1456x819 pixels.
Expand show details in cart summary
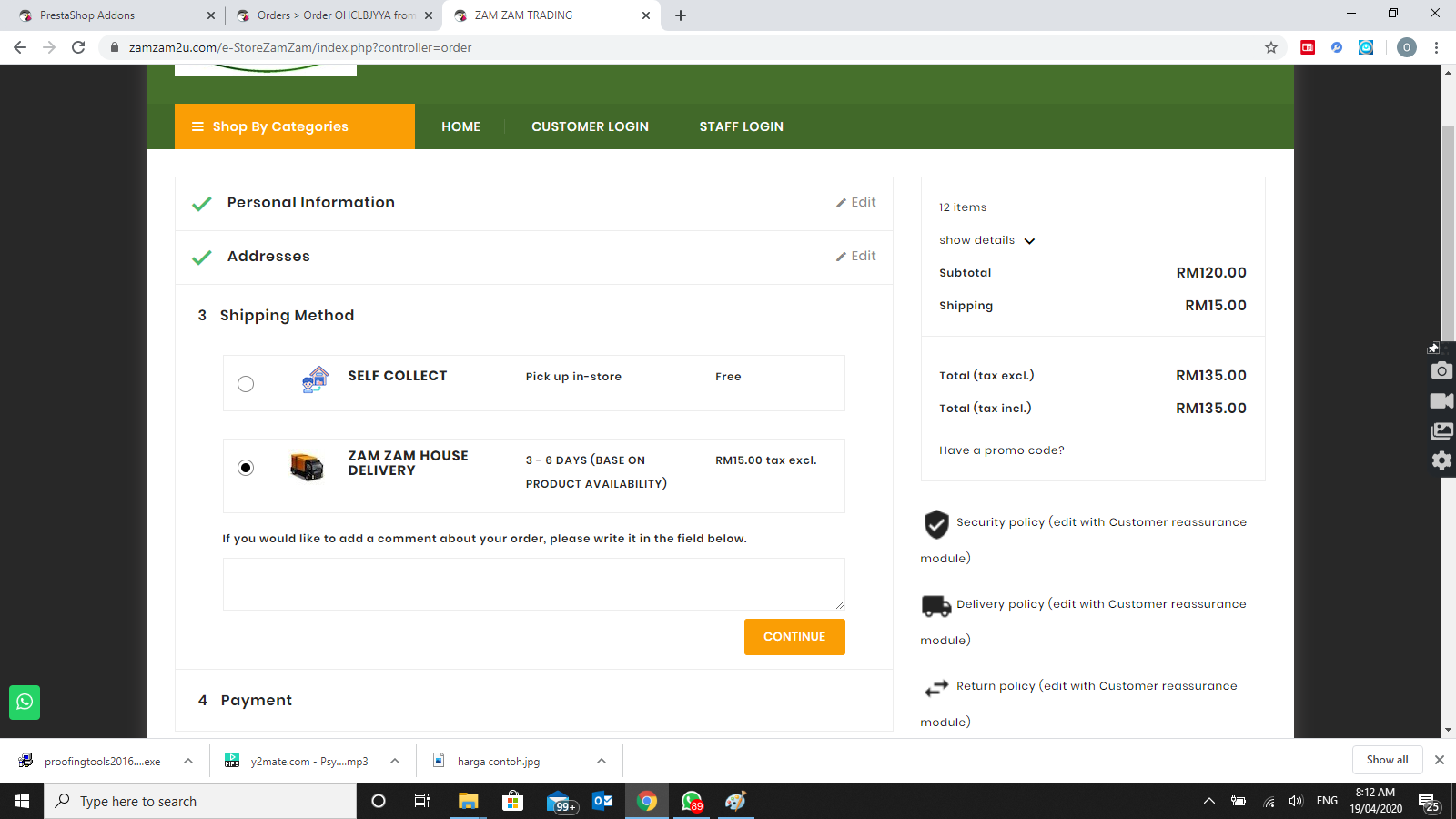987,240
